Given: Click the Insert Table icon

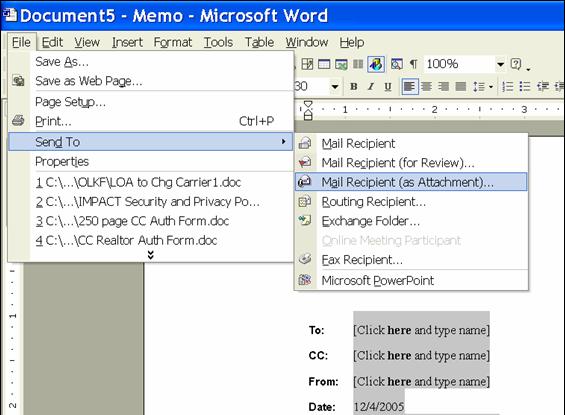Looking at the screenshot, I should 324,64.
